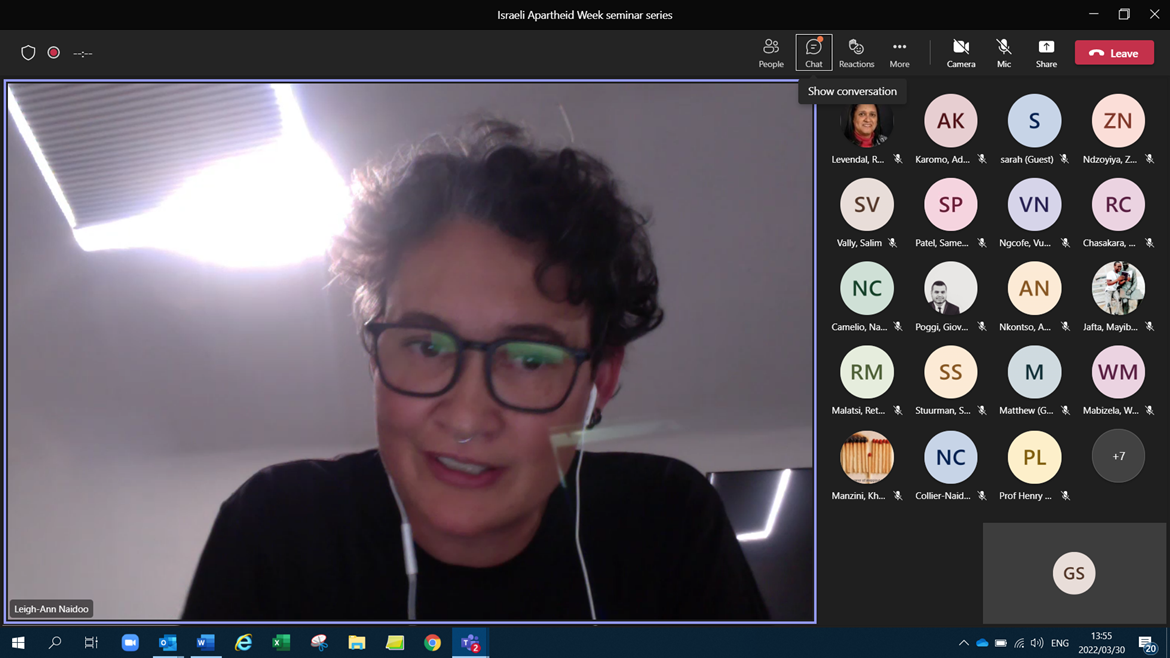Click the Show conversation tooltip
Viewport: 1170px width, 658px height.
click(852, 91)
